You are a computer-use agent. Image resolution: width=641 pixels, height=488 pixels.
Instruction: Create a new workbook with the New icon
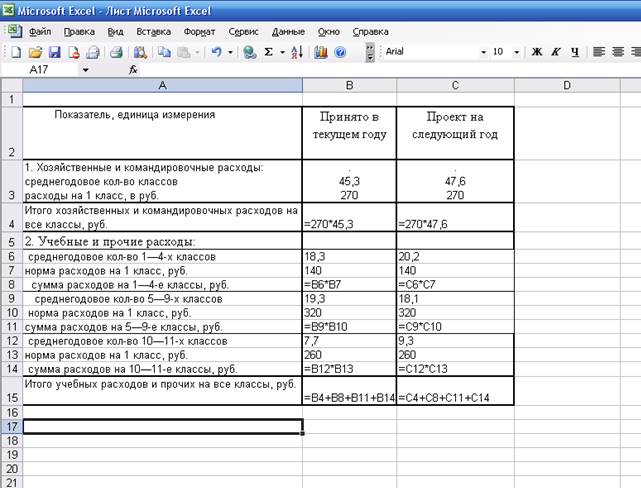coord(16,52)
